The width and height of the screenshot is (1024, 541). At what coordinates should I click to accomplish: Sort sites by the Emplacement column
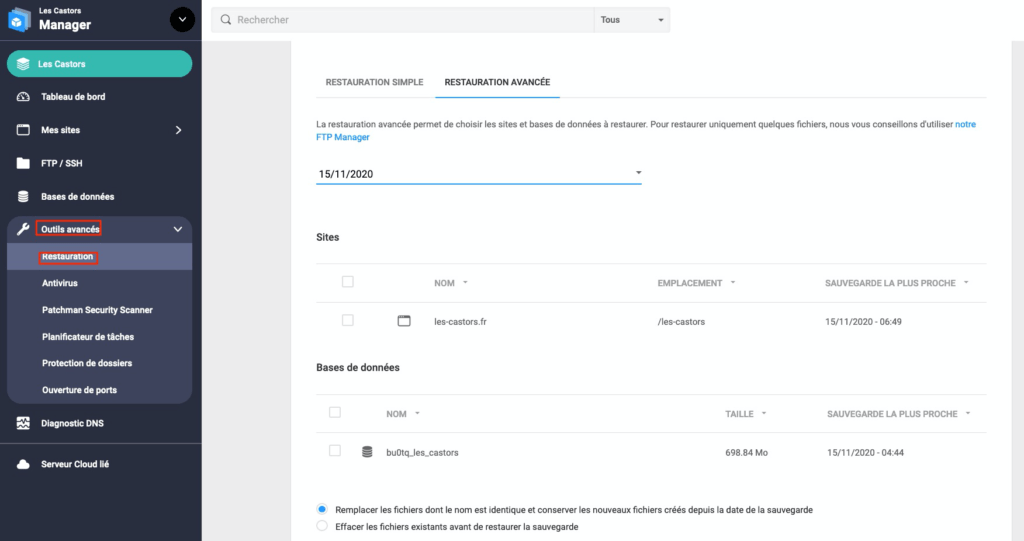696,283
